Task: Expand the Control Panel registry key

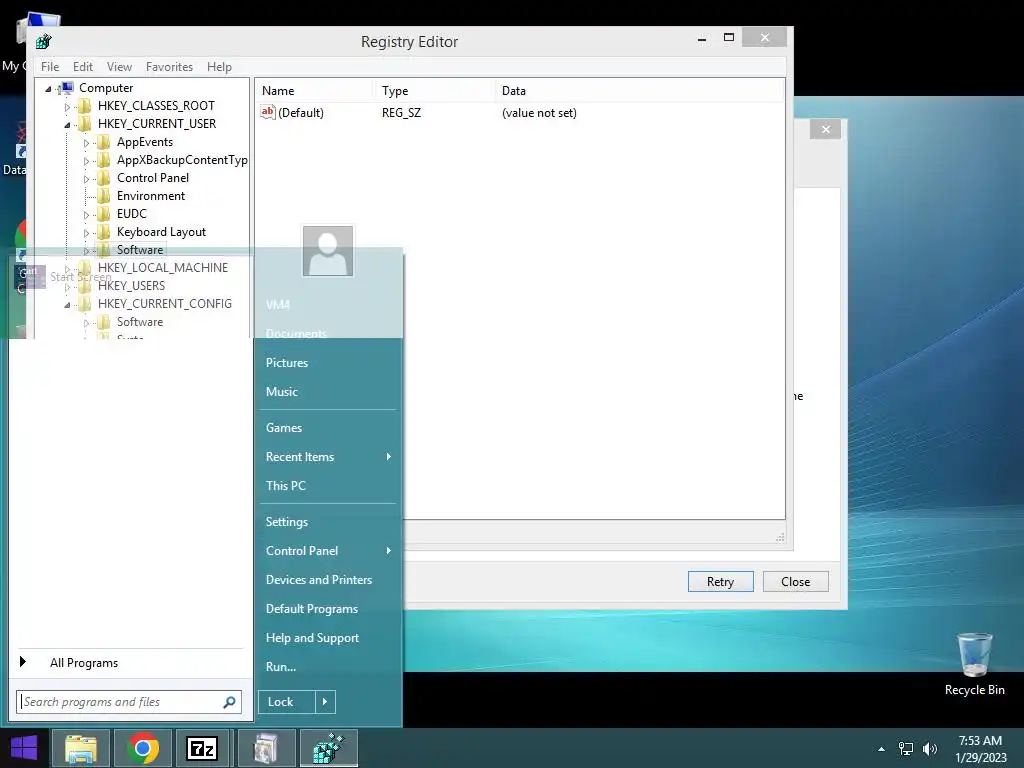Action: pyautogui.click(x=86, y=179)
